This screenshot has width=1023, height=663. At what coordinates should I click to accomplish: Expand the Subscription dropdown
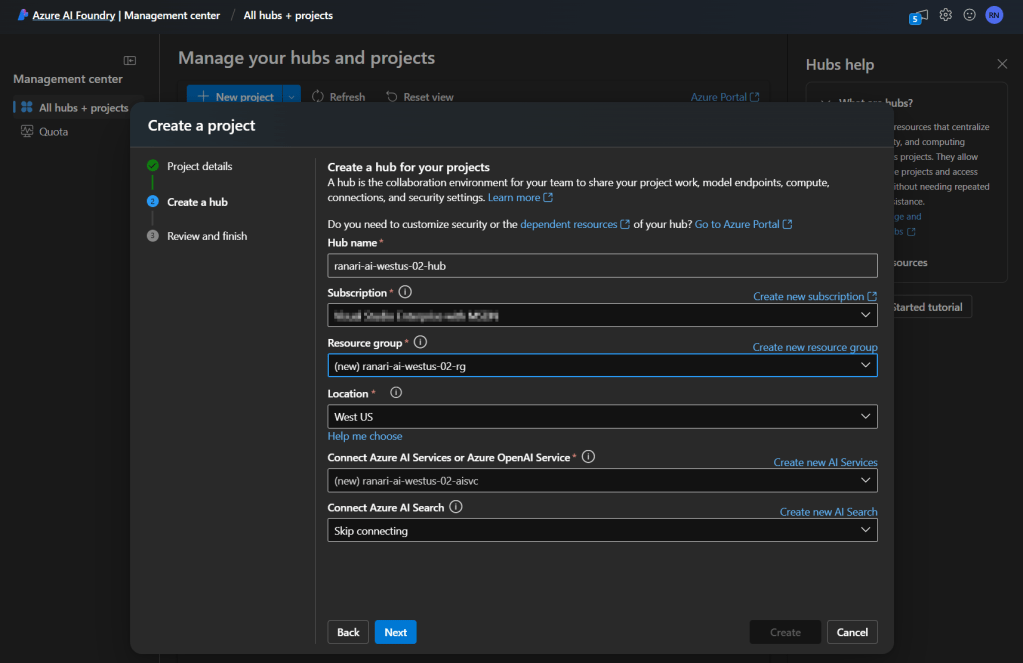point(602,315)
